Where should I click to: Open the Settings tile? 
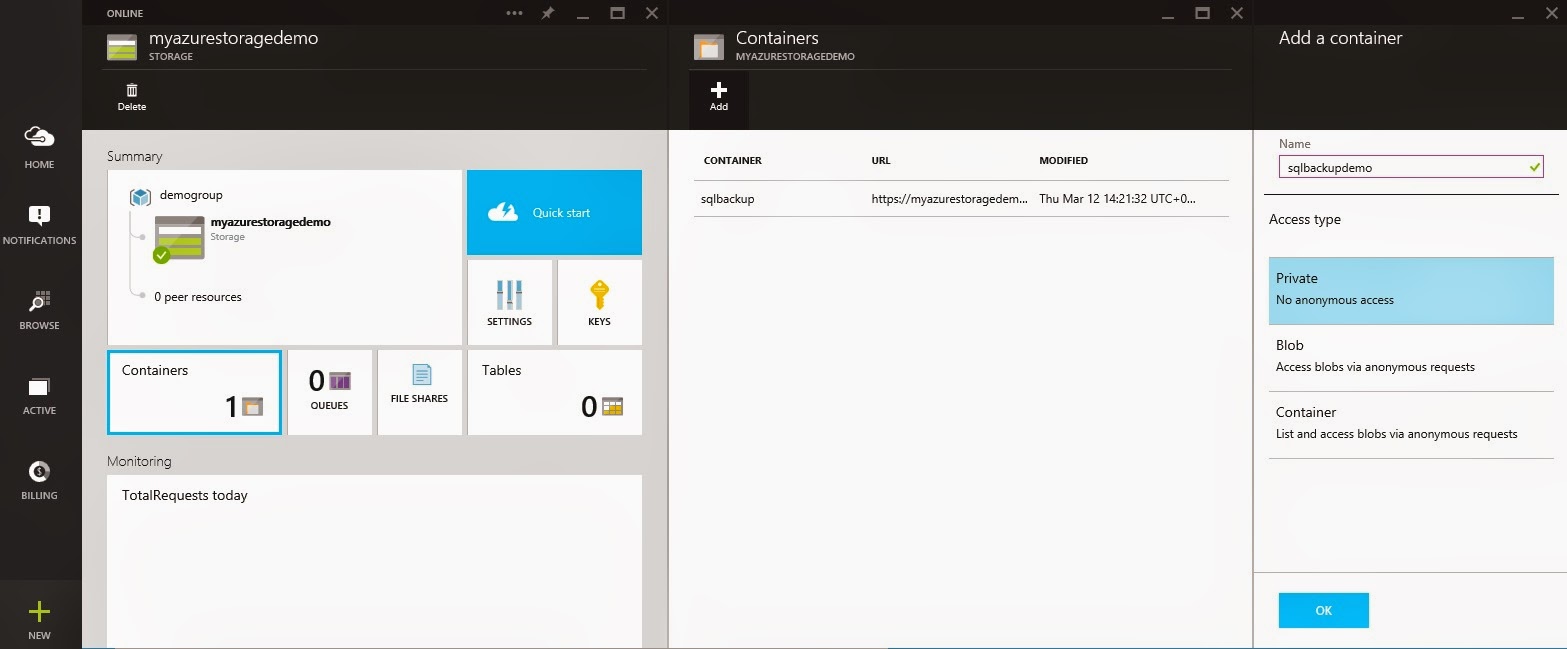pyautogui.click(x=509, y=302)
